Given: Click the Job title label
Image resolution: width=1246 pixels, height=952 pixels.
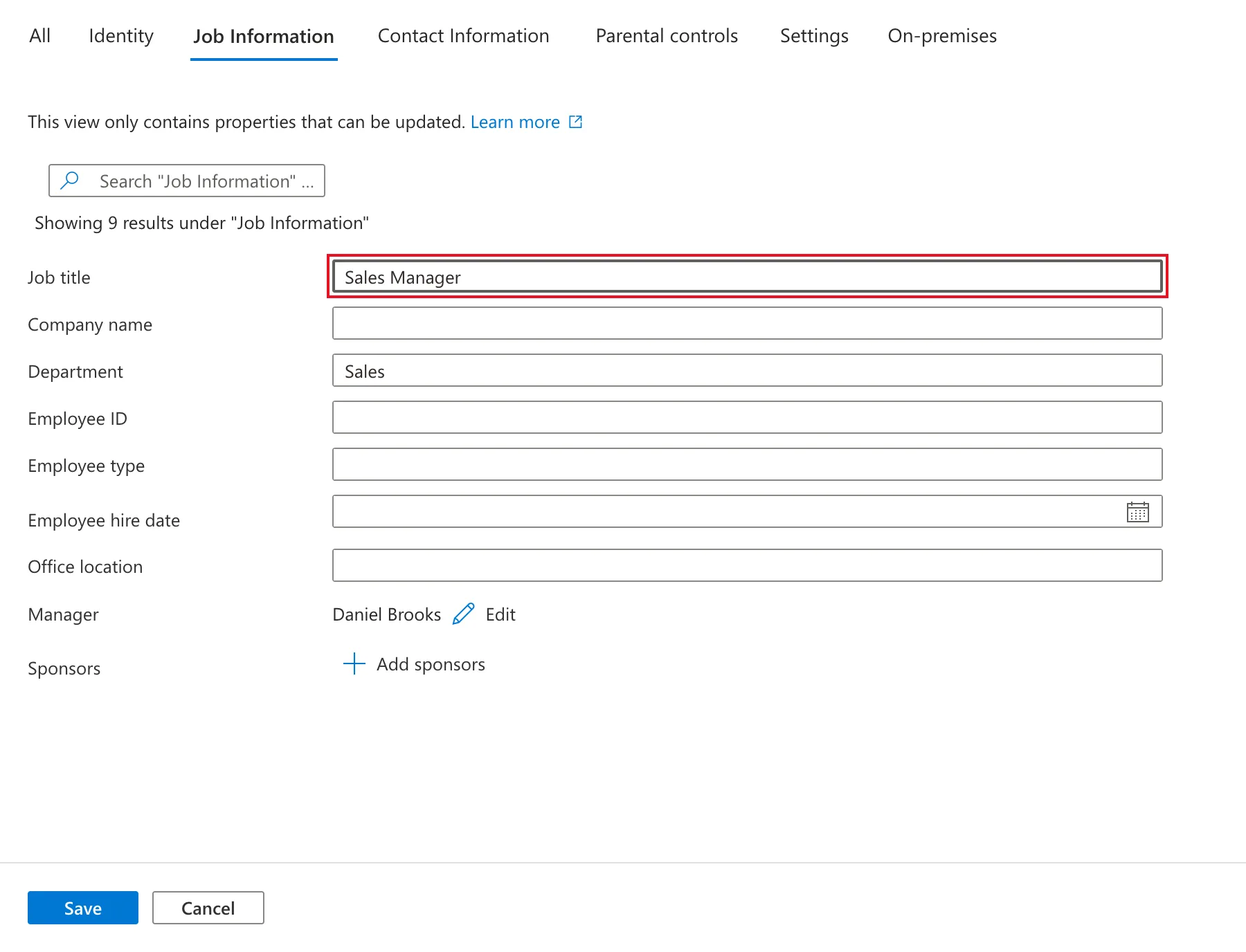Looking at the screenshot, I should click(59, 277).
